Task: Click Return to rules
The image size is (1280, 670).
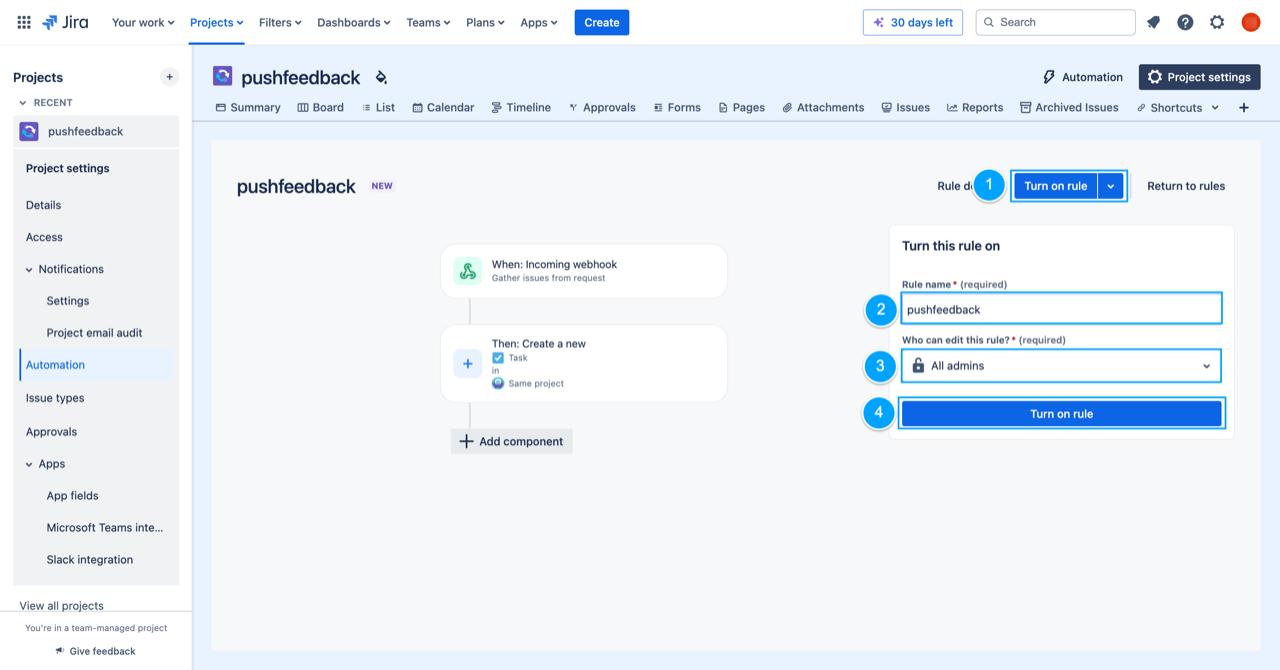Action: click(x=1186, y=186)
